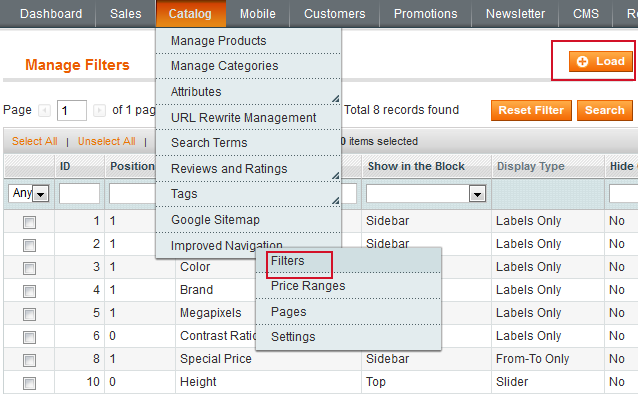Screen dimensions: 638x397
Task: Expand the Reviews and Ratings submenu arrow
Action: click(x=335, y=175)
